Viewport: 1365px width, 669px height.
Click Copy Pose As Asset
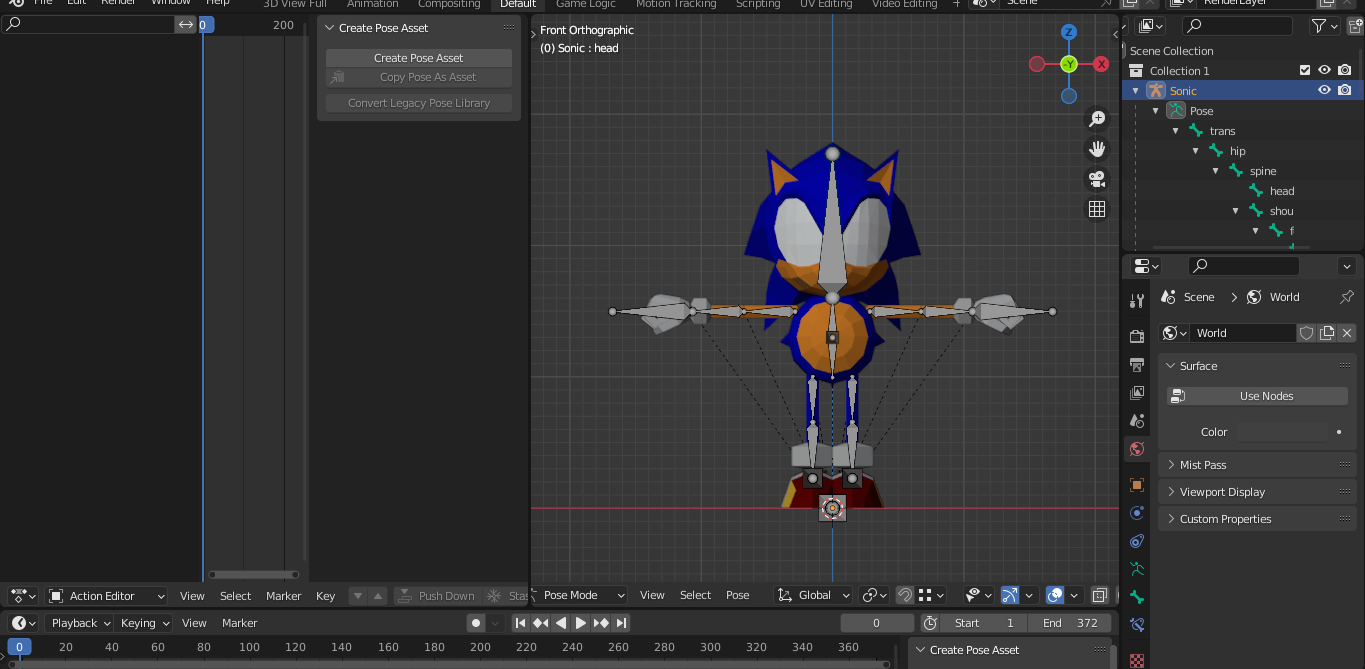[x=419, y=77]
